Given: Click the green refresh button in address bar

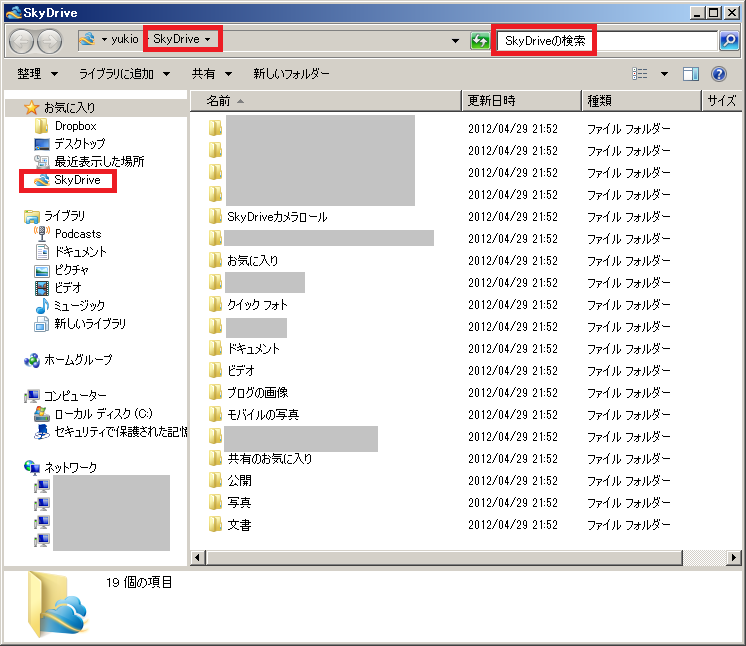Looking at the screenshot, I should click(x=481, y=41).
